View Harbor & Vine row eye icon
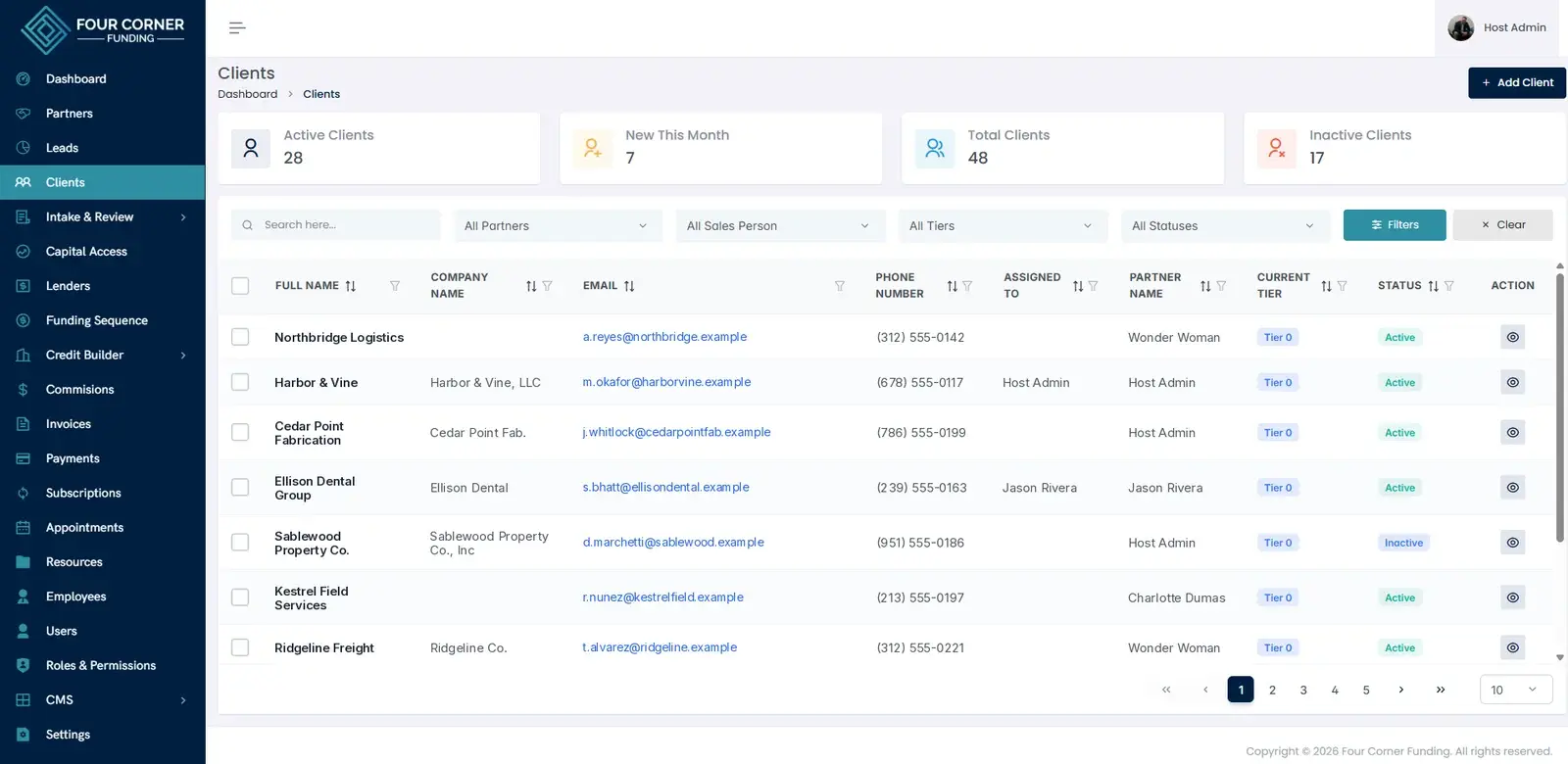Screen dimensions: 1568x764 (1512, 382)
